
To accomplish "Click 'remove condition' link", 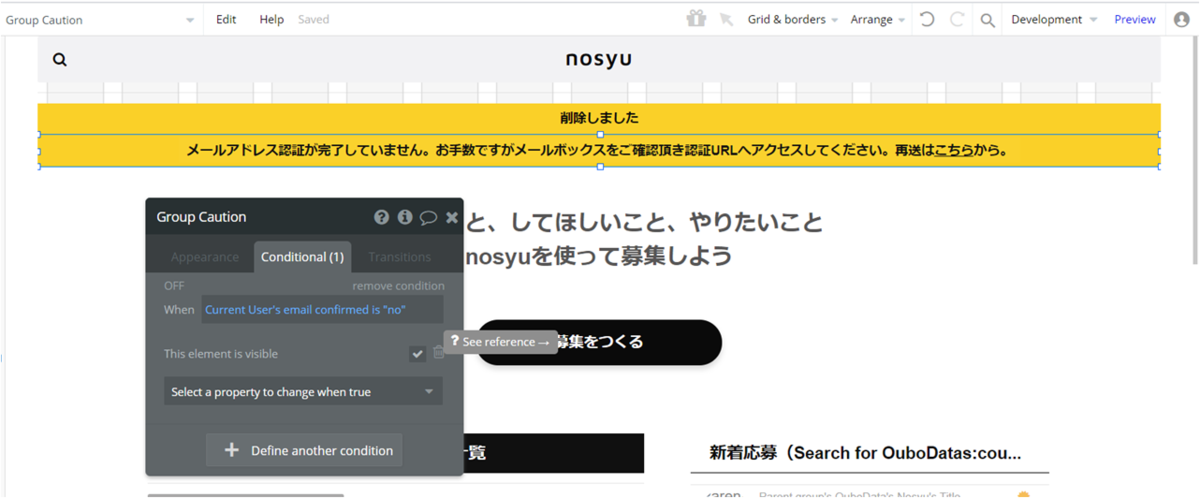I will point(398,285).
